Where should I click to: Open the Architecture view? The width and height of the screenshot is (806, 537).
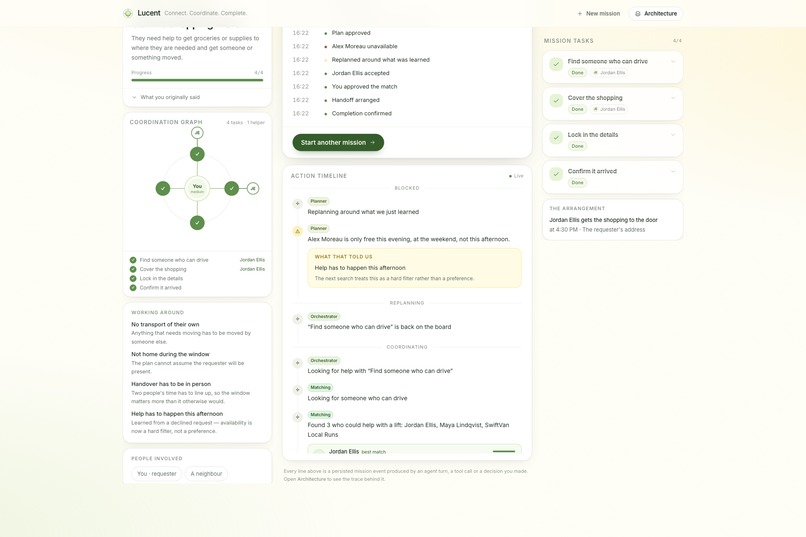pos(656,13)
